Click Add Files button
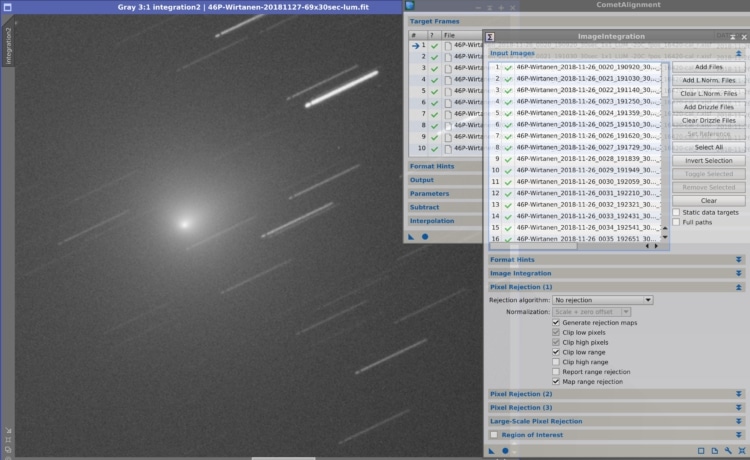750x460 pixels. pyautogui.click(x=708, y=67)
